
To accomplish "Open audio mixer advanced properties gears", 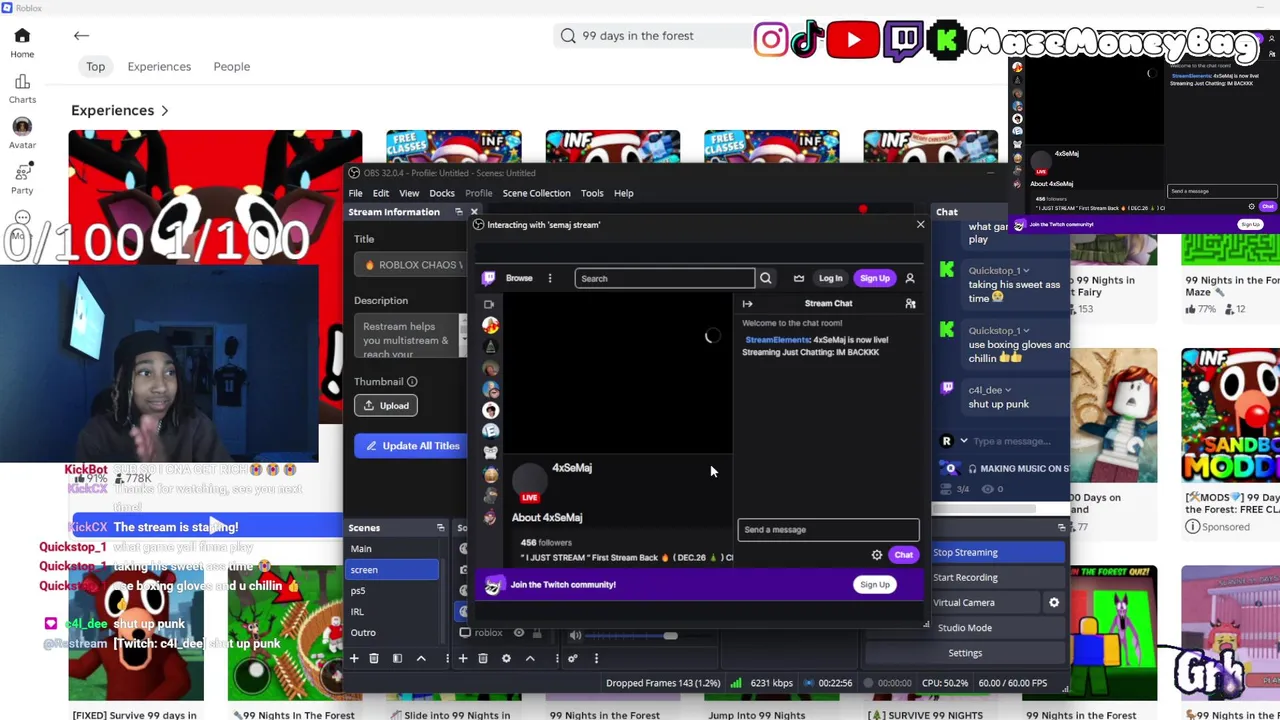I will click(573, 658).
